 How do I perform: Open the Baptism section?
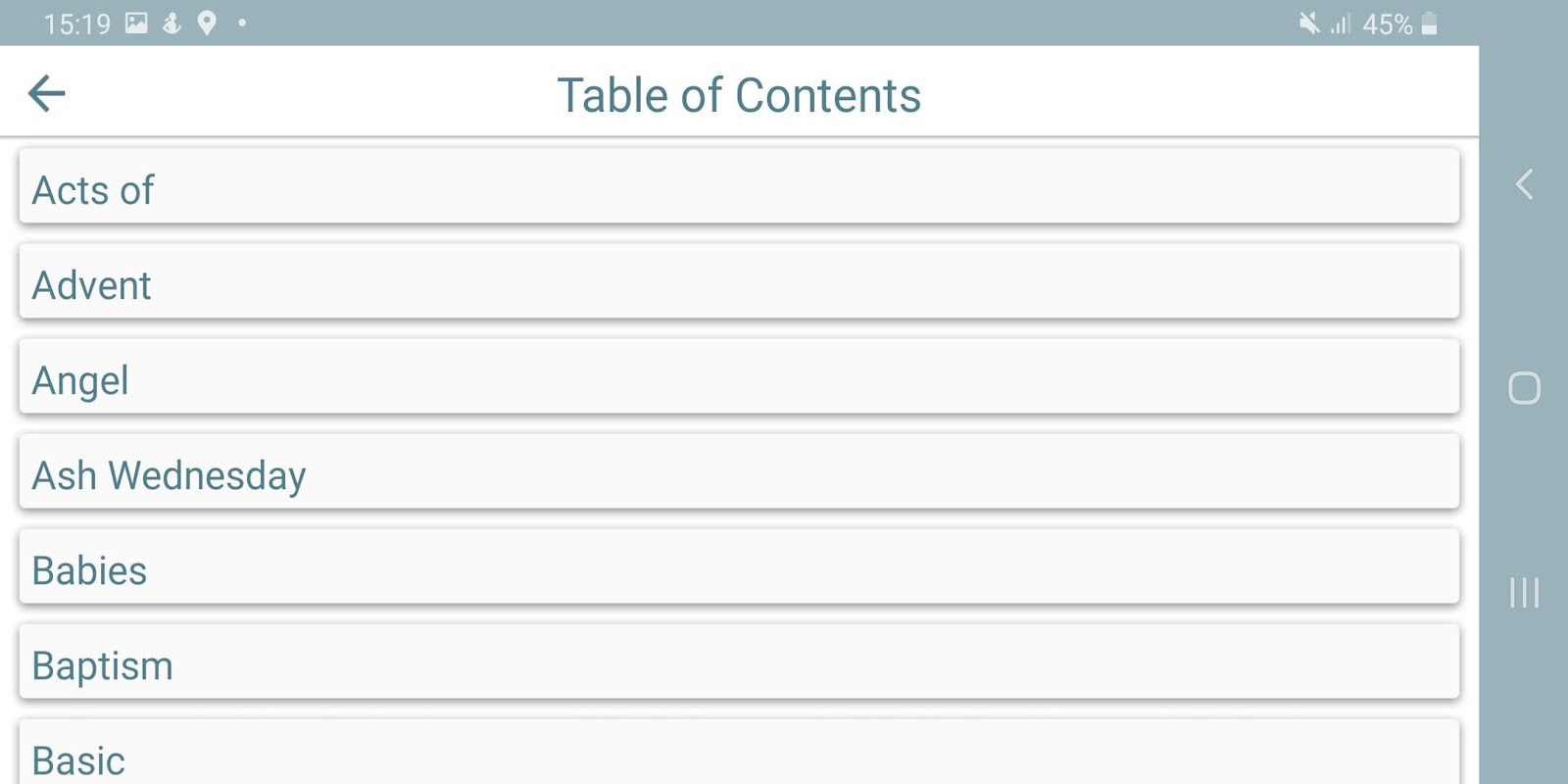(739, 661)
